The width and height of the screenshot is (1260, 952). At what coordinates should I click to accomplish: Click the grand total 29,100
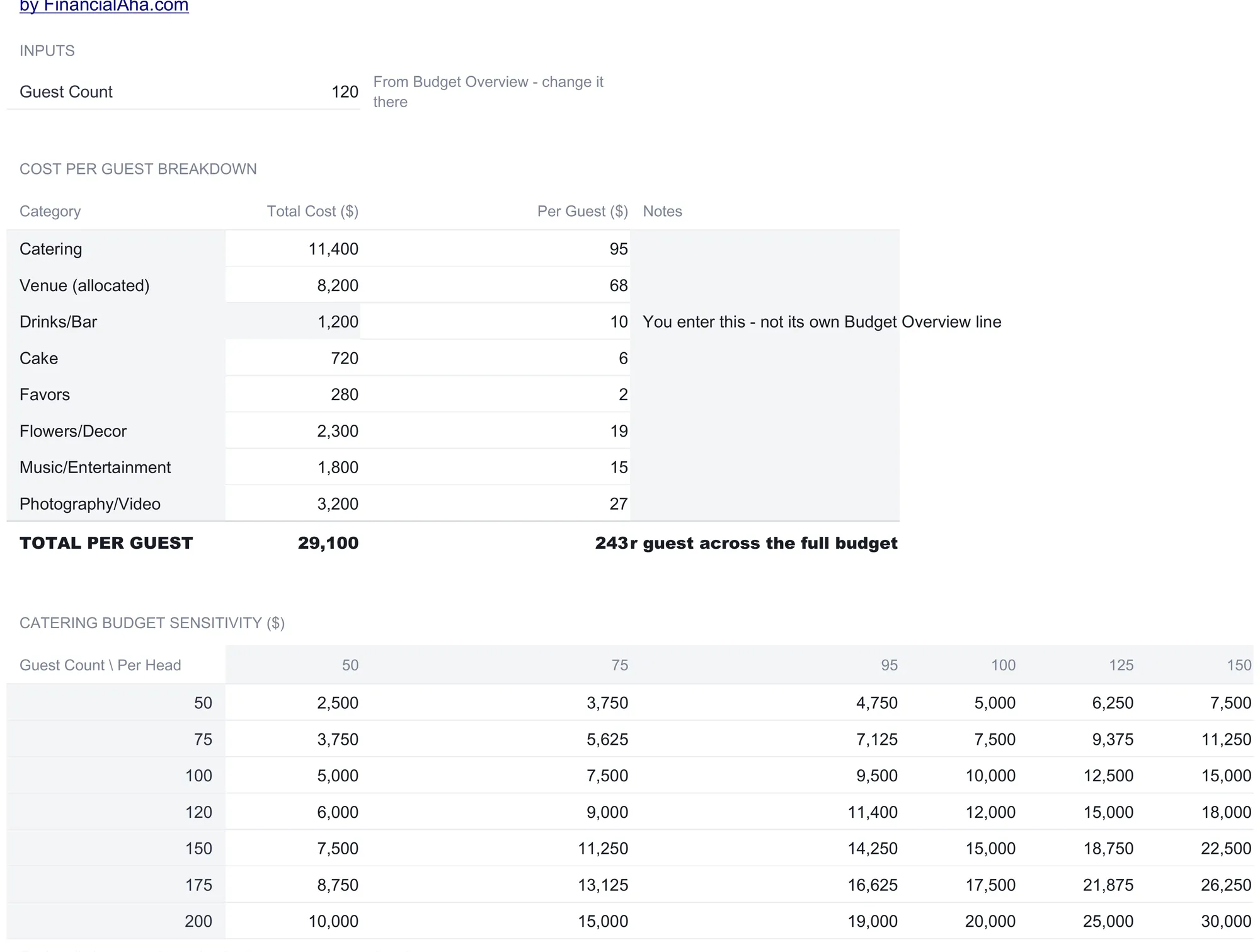pos(328,543)
